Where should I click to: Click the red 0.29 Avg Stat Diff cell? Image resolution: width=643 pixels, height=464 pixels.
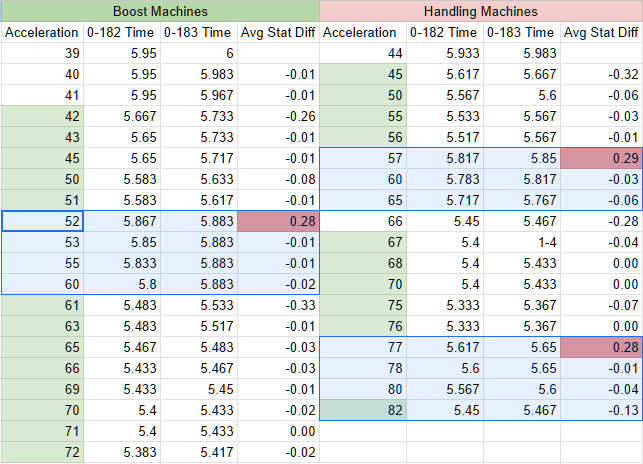602,158
